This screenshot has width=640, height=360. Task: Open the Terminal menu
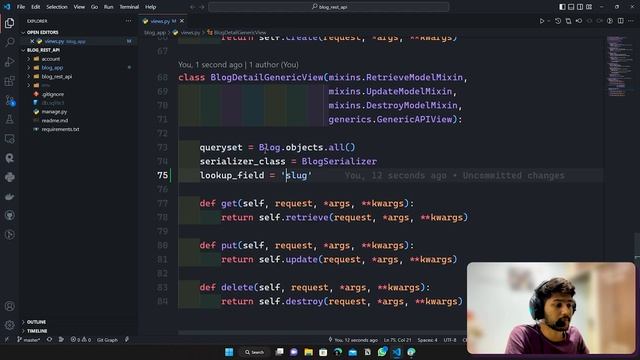[x=129, y=7]
